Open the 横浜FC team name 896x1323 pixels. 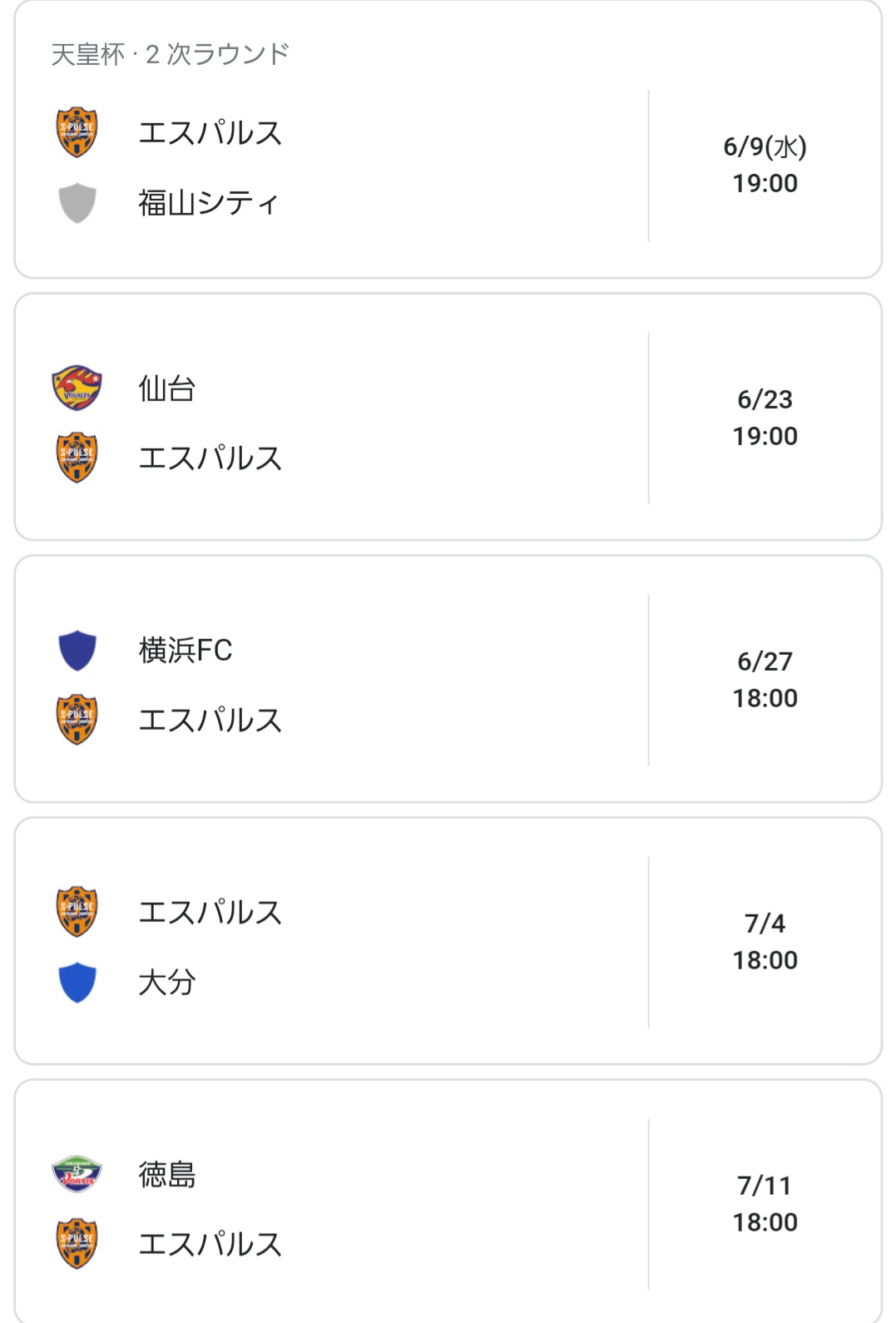[186, 650]
